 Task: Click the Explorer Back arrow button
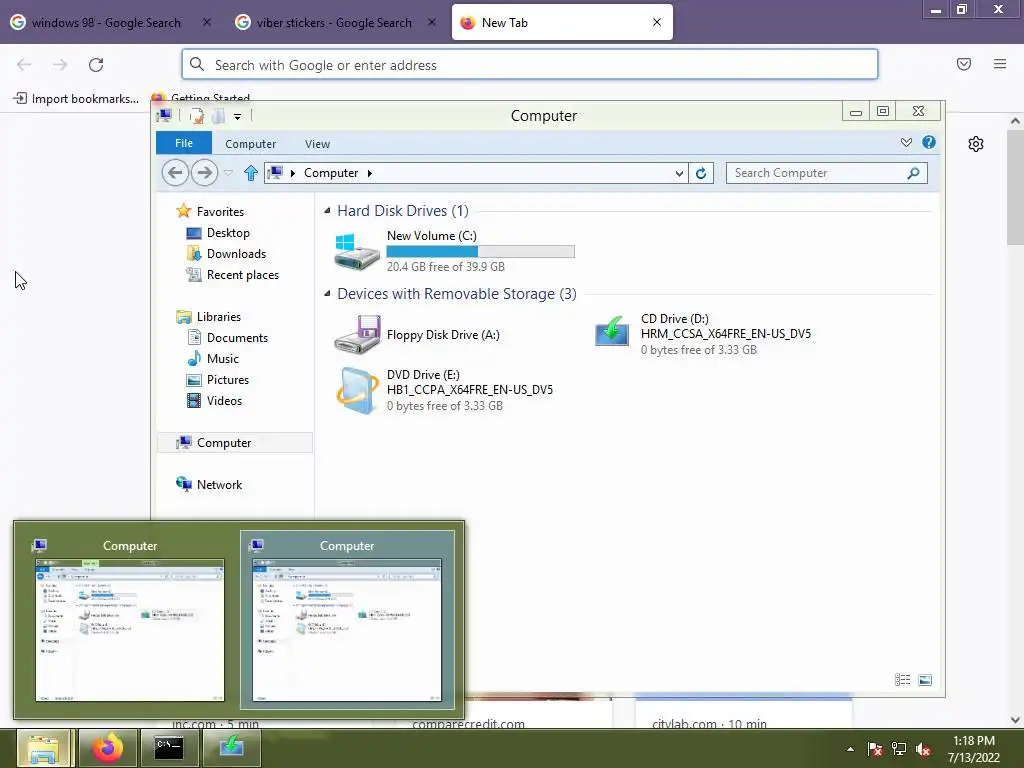(175, 173)
